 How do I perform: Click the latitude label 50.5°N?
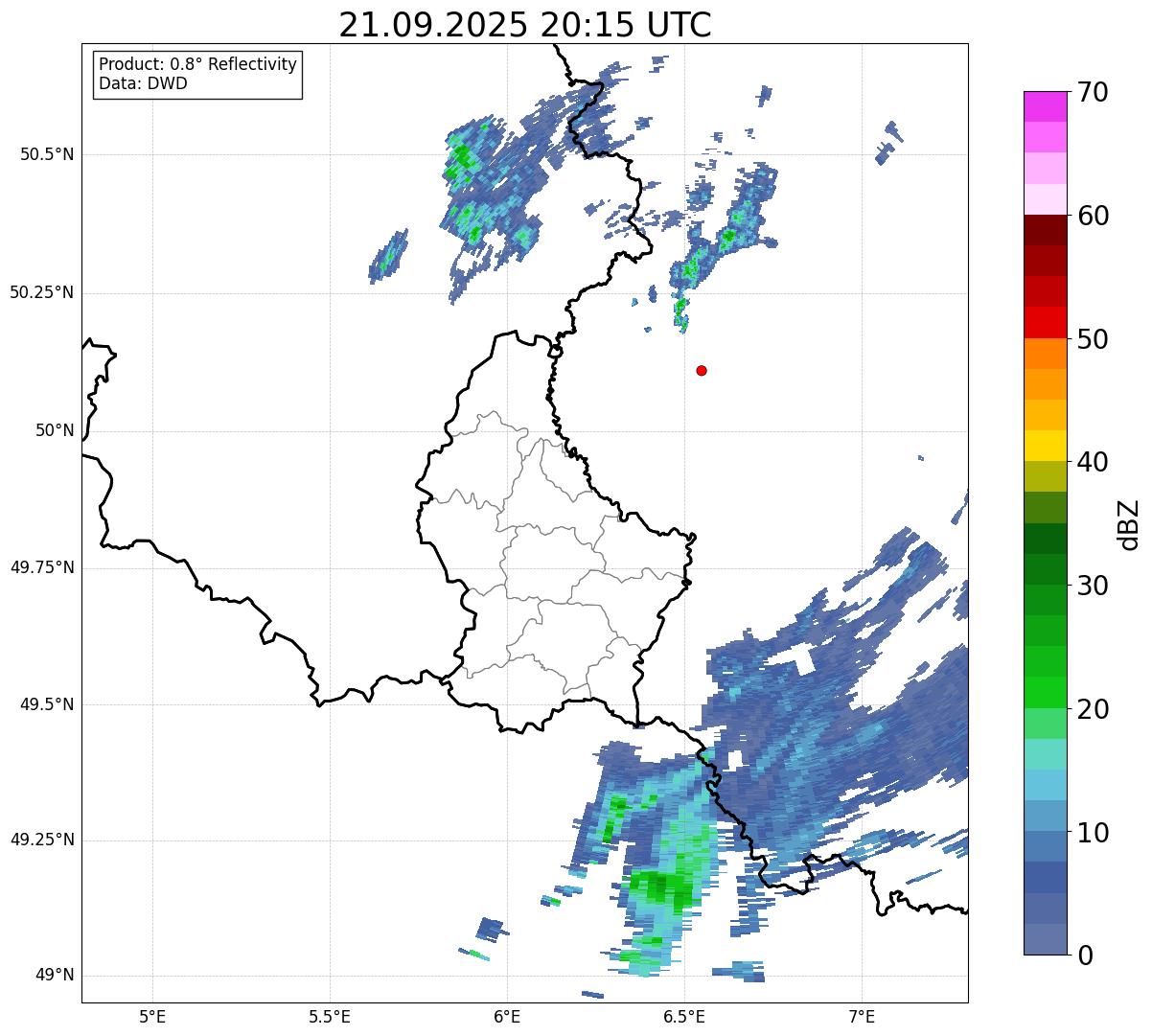47,154
